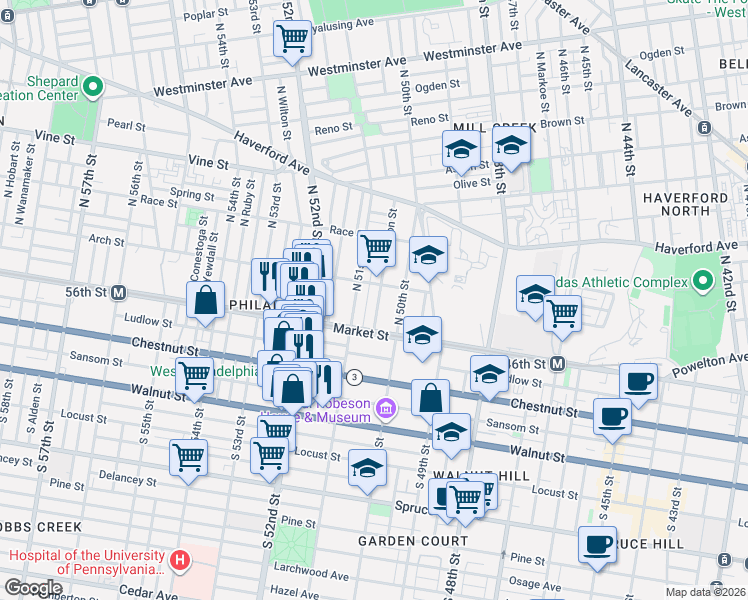Open the school marker beside Market St label

point(422,335)
